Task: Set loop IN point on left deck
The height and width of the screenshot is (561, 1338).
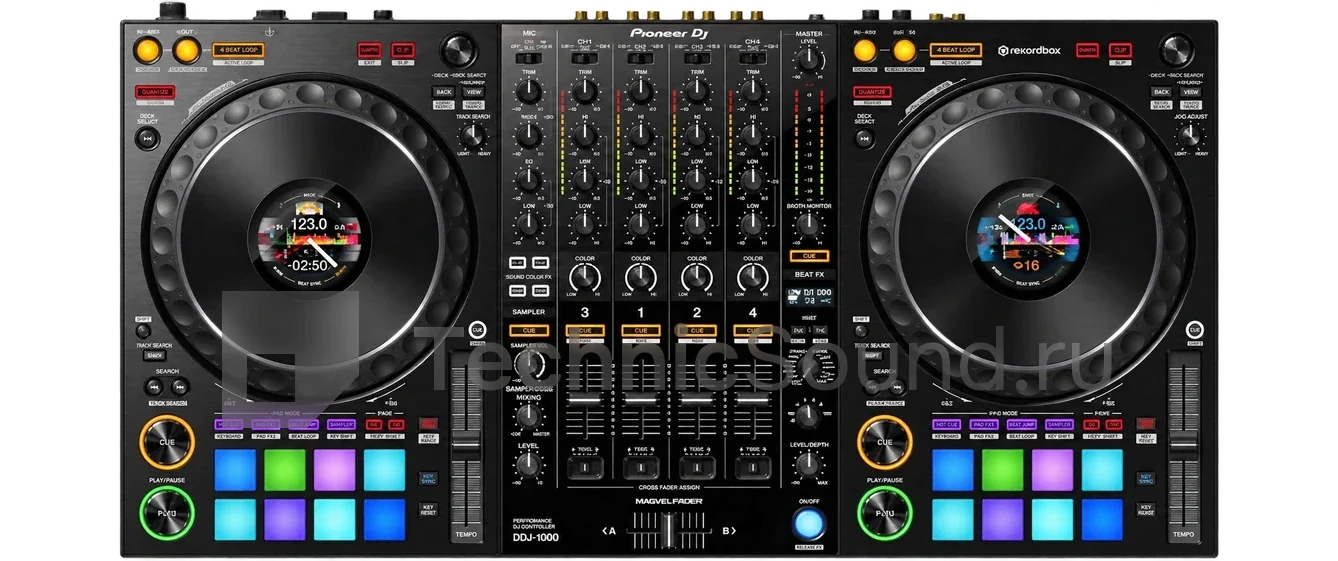Action: tap(149, 50)
